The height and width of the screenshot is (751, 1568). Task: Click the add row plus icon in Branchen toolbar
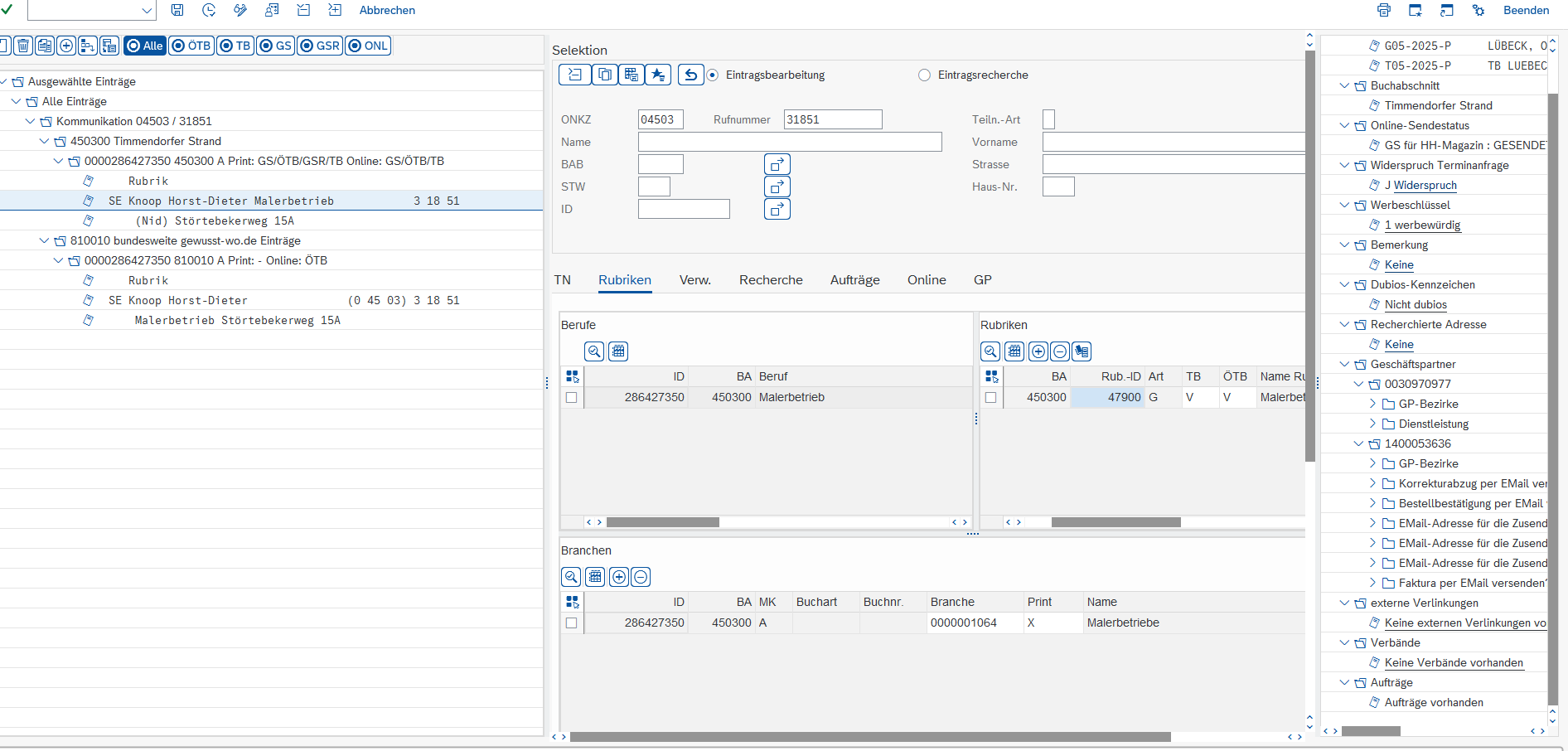click(619, 577)
